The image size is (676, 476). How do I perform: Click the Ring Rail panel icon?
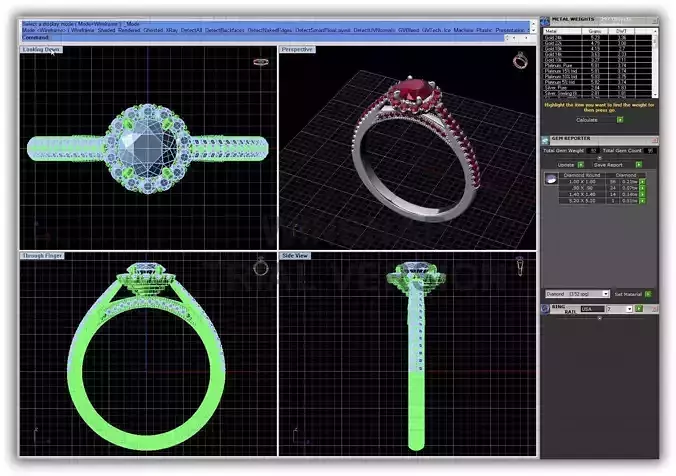coord(545,309)
